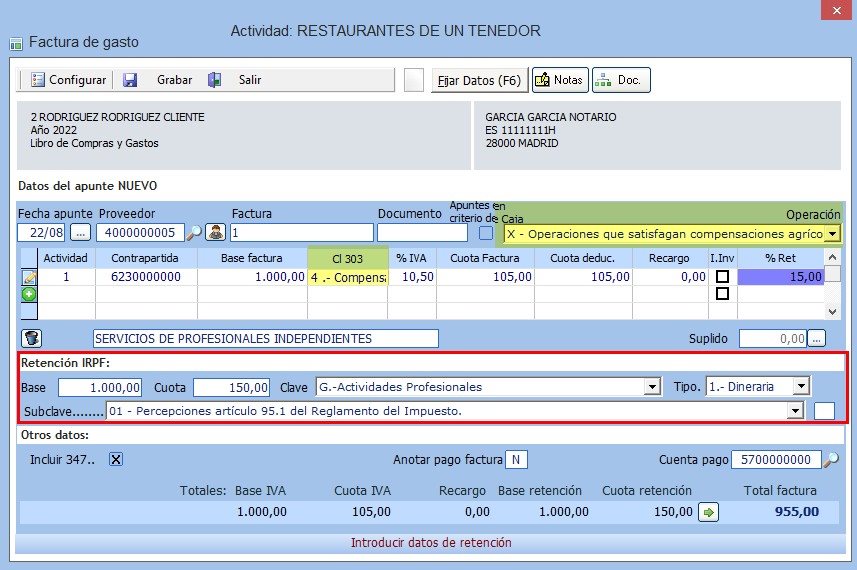Screen dimensions: 857x570
Task: Toggle the Incluir 347 checkbox
Action: click(x=116, y=459)
